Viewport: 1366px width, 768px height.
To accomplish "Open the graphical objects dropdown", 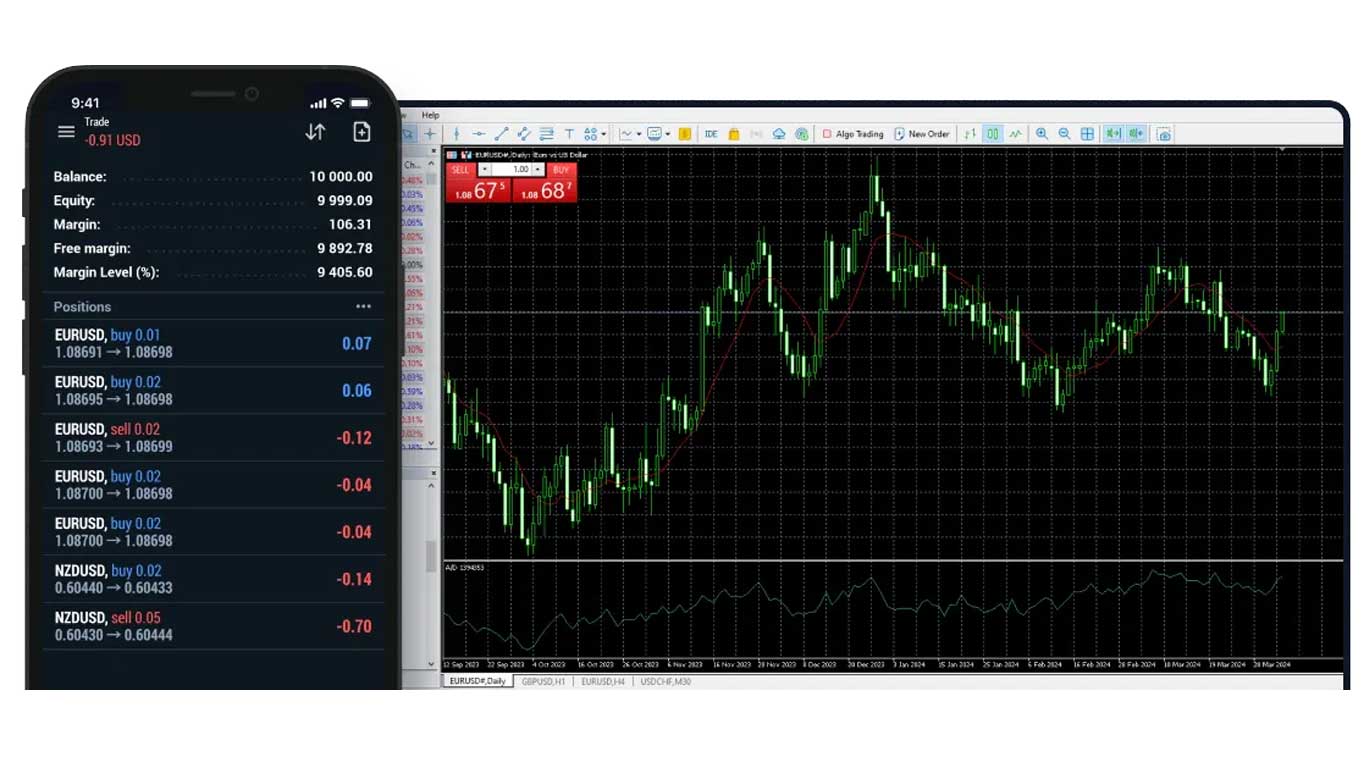I will (603, 133).
